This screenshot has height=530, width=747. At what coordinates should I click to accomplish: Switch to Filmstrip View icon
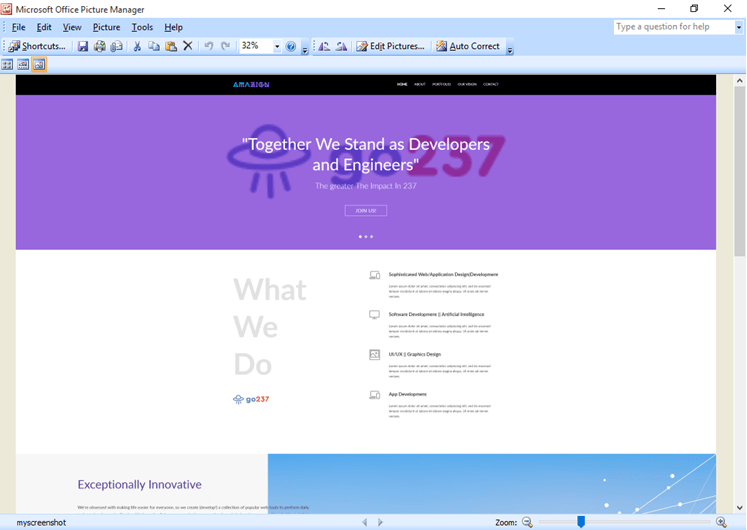[23, 65]
